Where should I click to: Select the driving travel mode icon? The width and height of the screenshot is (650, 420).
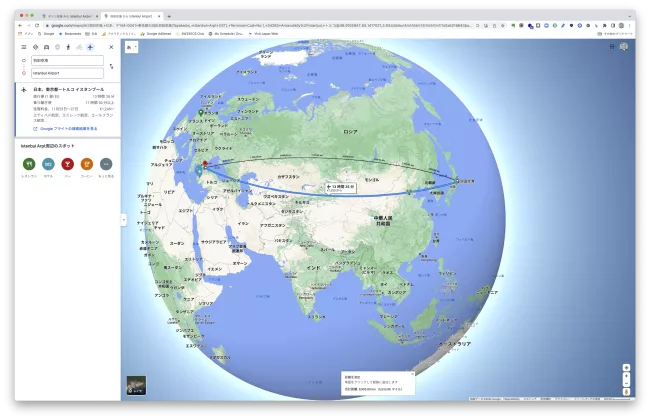pos(46,47)
